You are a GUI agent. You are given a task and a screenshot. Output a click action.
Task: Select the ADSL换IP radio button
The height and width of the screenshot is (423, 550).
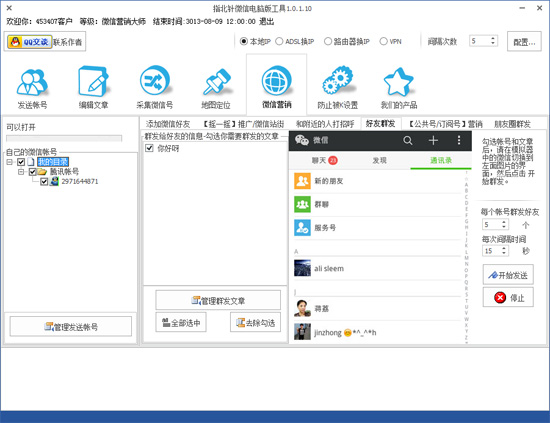279,41
